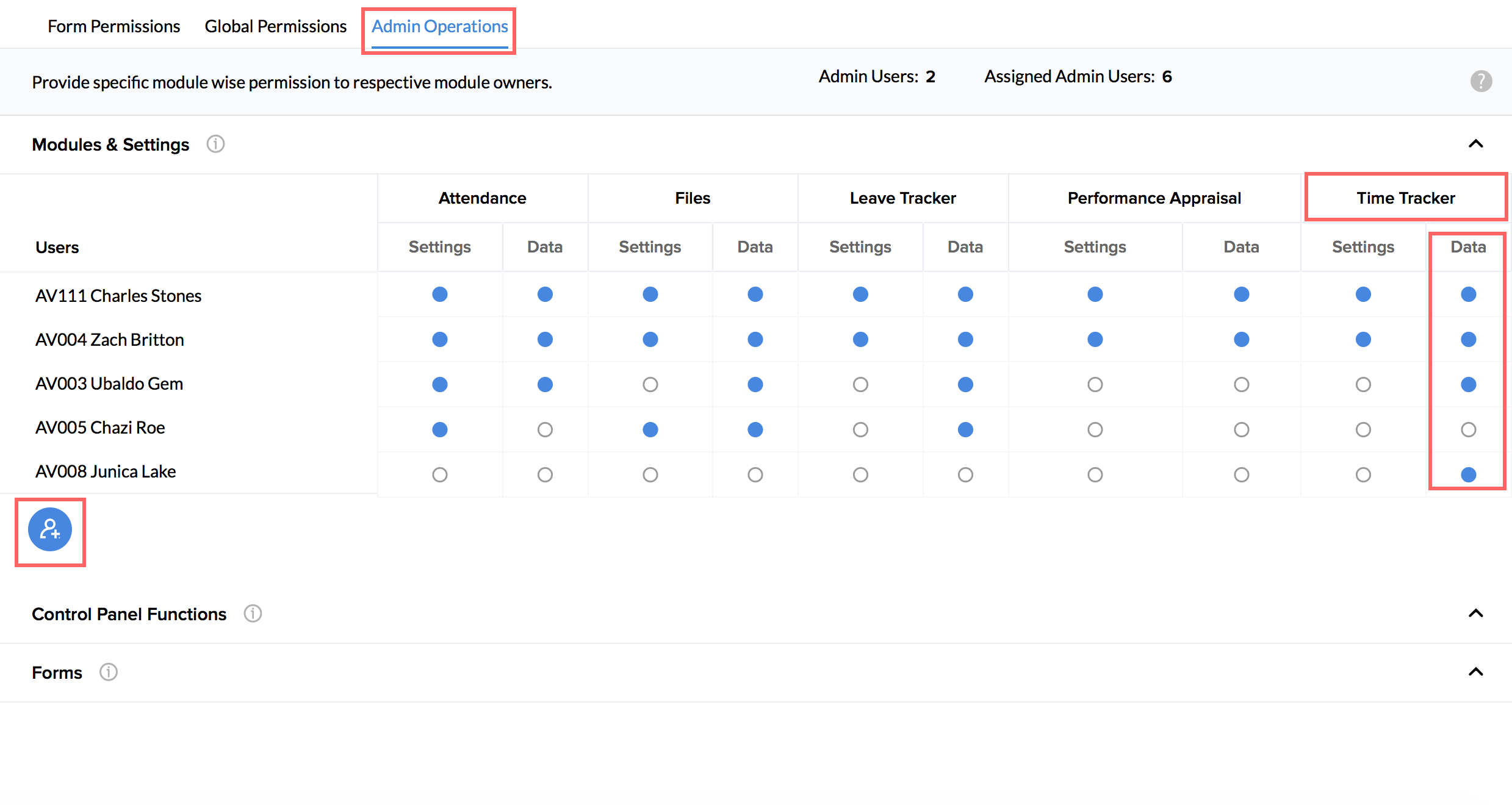Viewport: 1512px width, 805px height.
Task: Switch to the Form Permissions tab
Action: 113,27
